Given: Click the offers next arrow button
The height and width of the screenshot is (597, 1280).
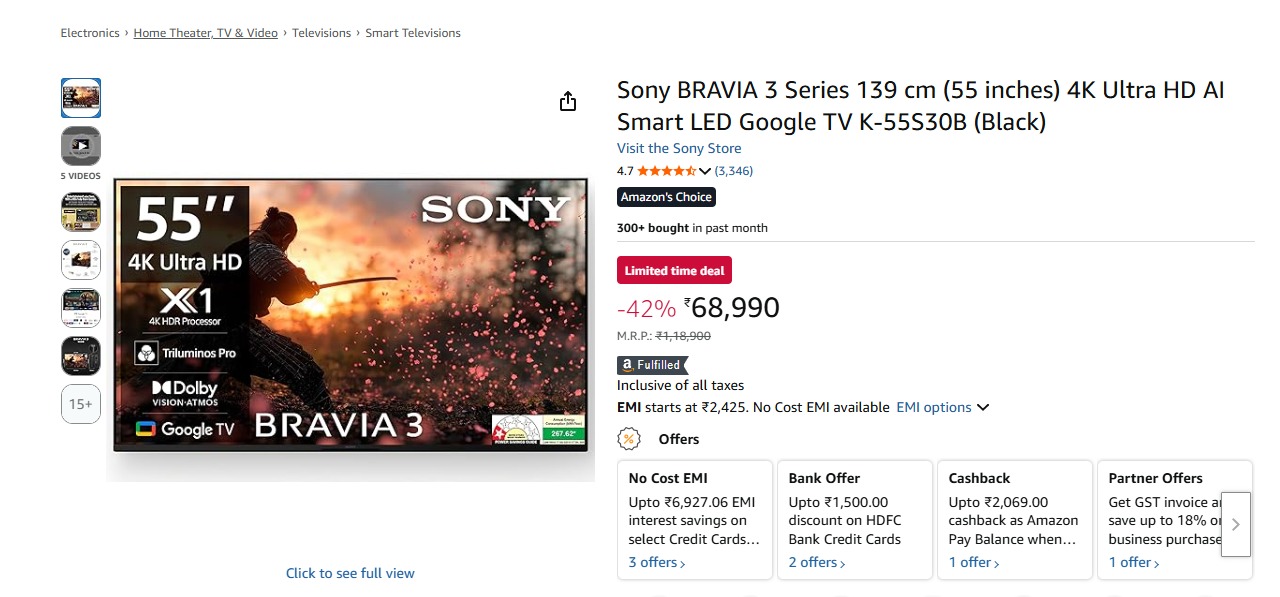Looking at the screenshot, I should [1236, 524].
